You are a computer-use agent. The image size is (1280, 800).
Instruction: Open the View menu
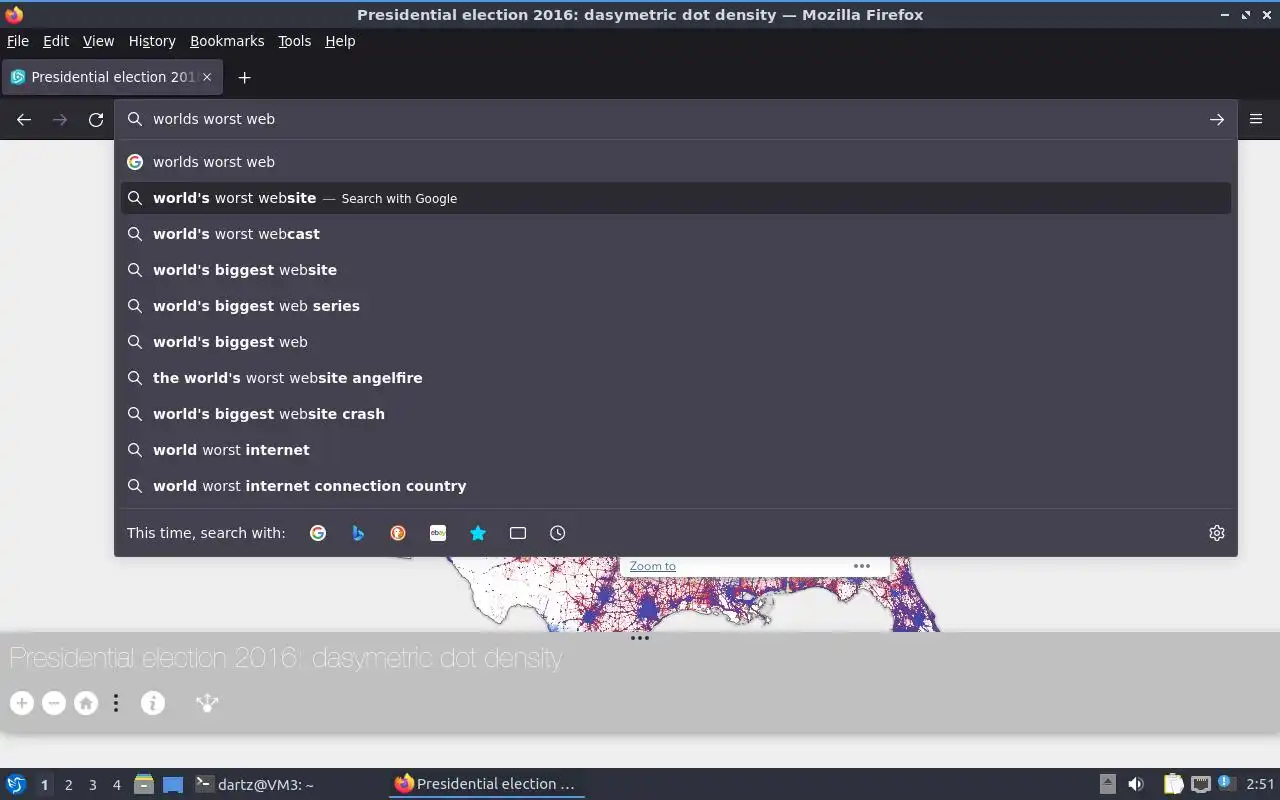click(x=98, y=41)
